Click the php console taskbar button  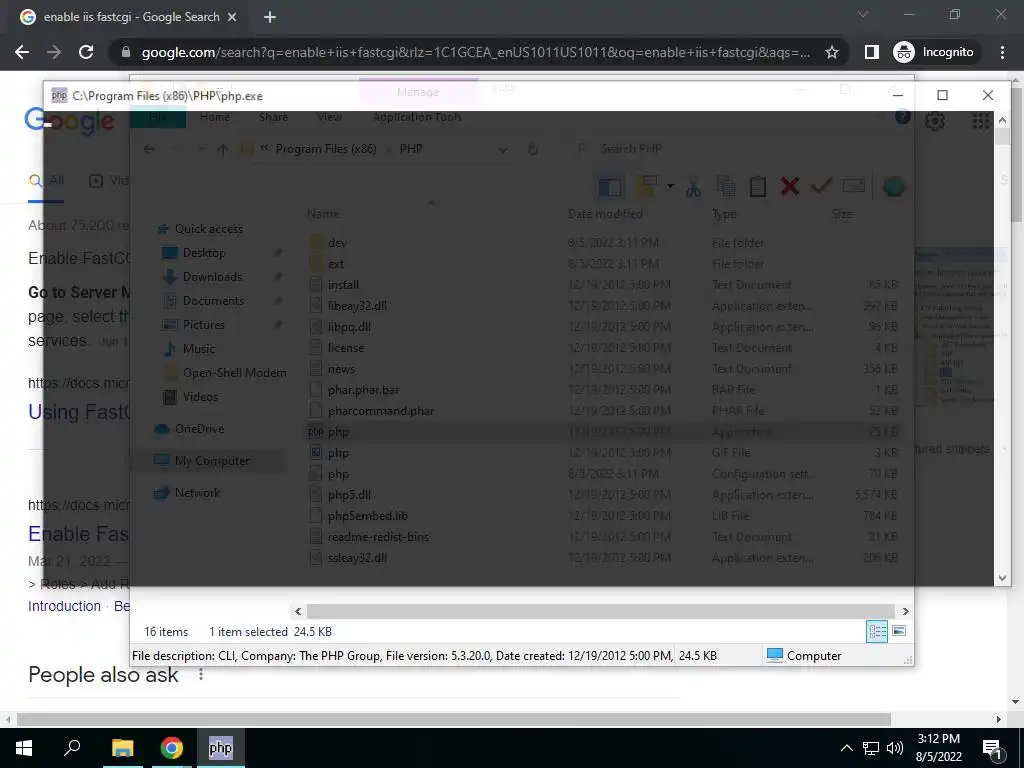[221, 748]
